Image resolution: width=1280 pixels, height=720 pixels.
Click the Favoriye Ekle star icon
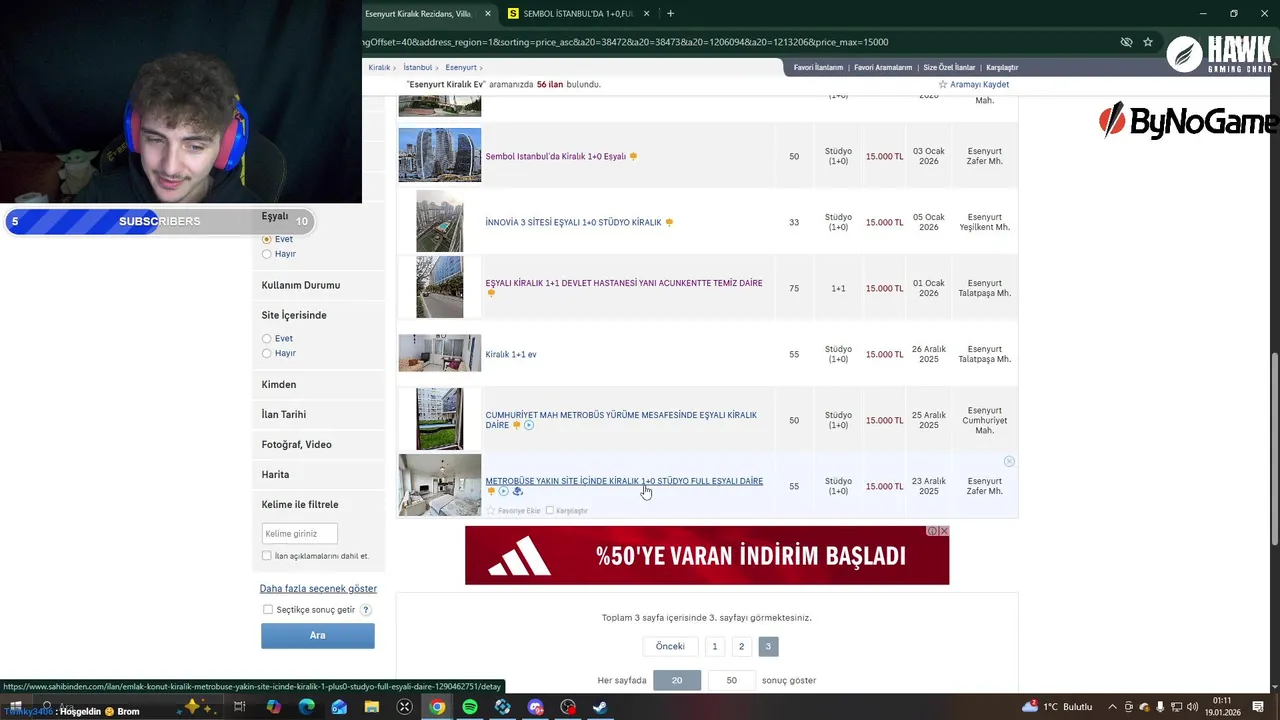click(x=491, y=511)
